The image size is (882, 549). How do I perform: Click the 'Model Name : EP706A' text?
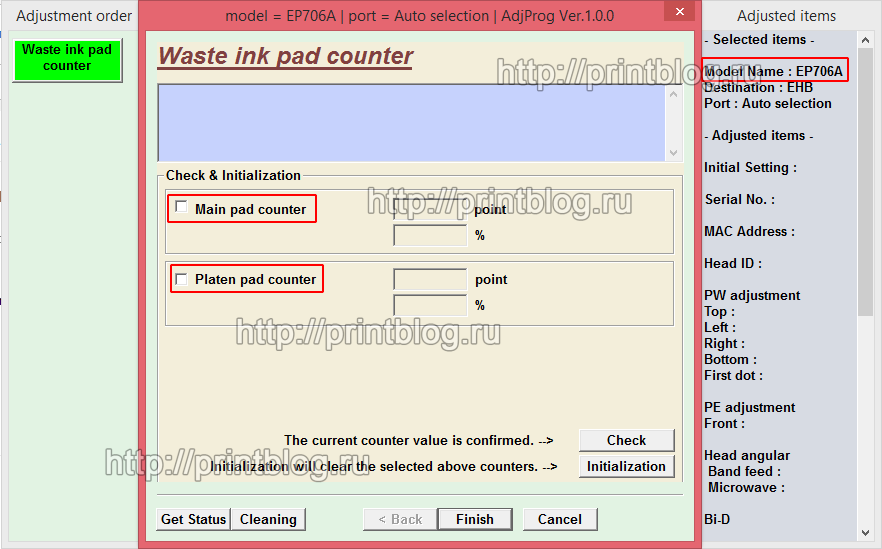(773, 71)
